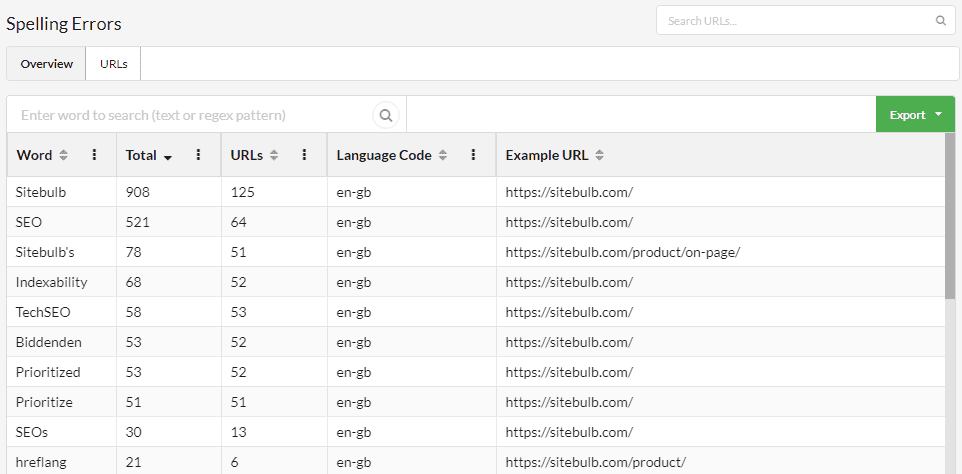Click the 6 URLs count for hreflang
Screen dimensions: 962x474
coord(234,462)
